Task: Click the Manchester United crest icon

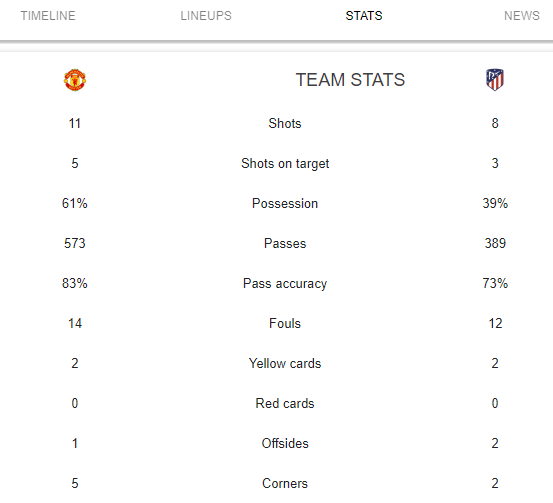Action: [x=75, y=80]
